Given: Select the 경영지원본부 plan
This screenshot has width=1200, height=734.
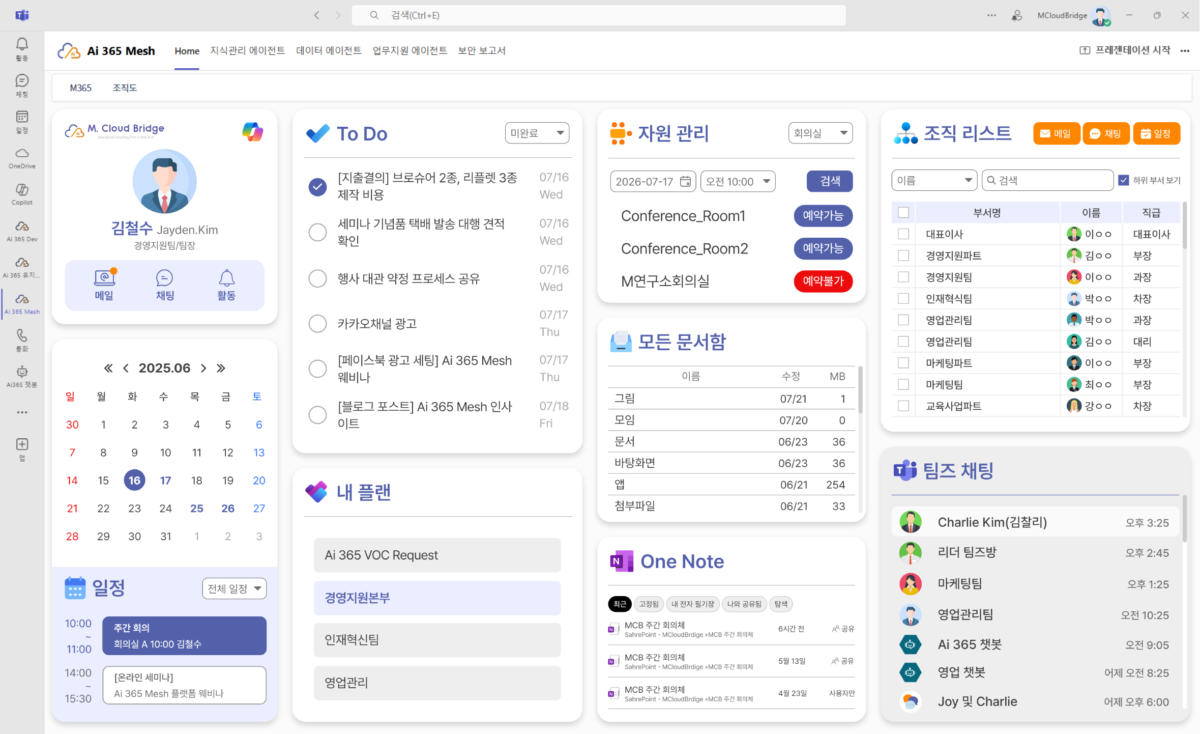Looking at the screenshot, I should coord(437,598).
